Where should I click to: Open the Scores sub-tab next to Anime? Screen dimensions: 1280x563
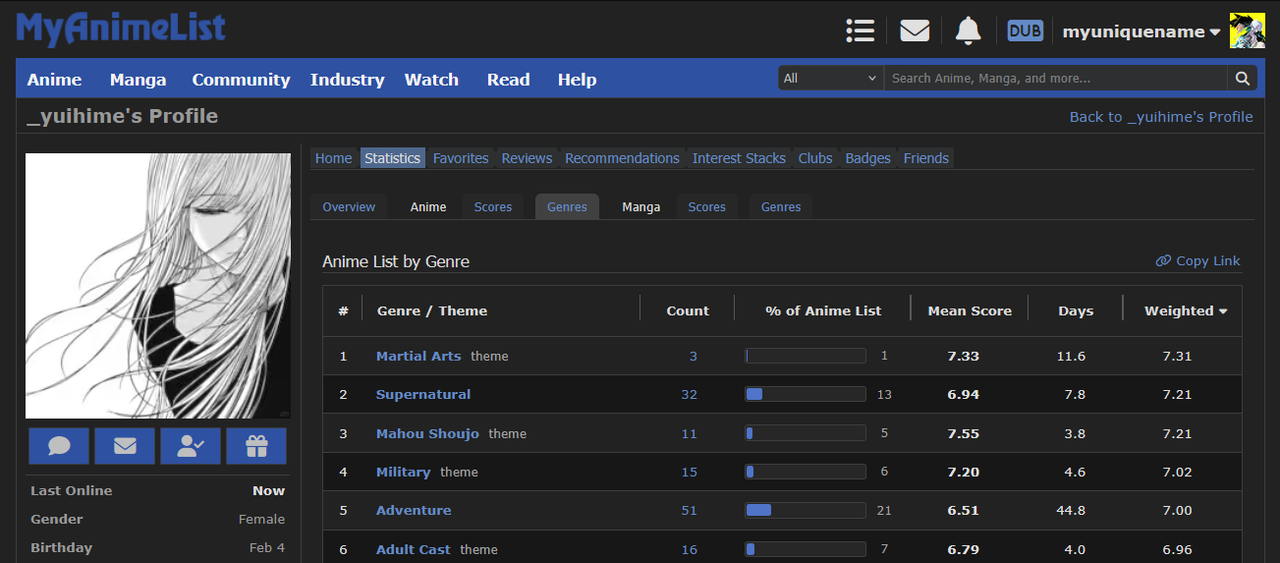pos(493,207)
